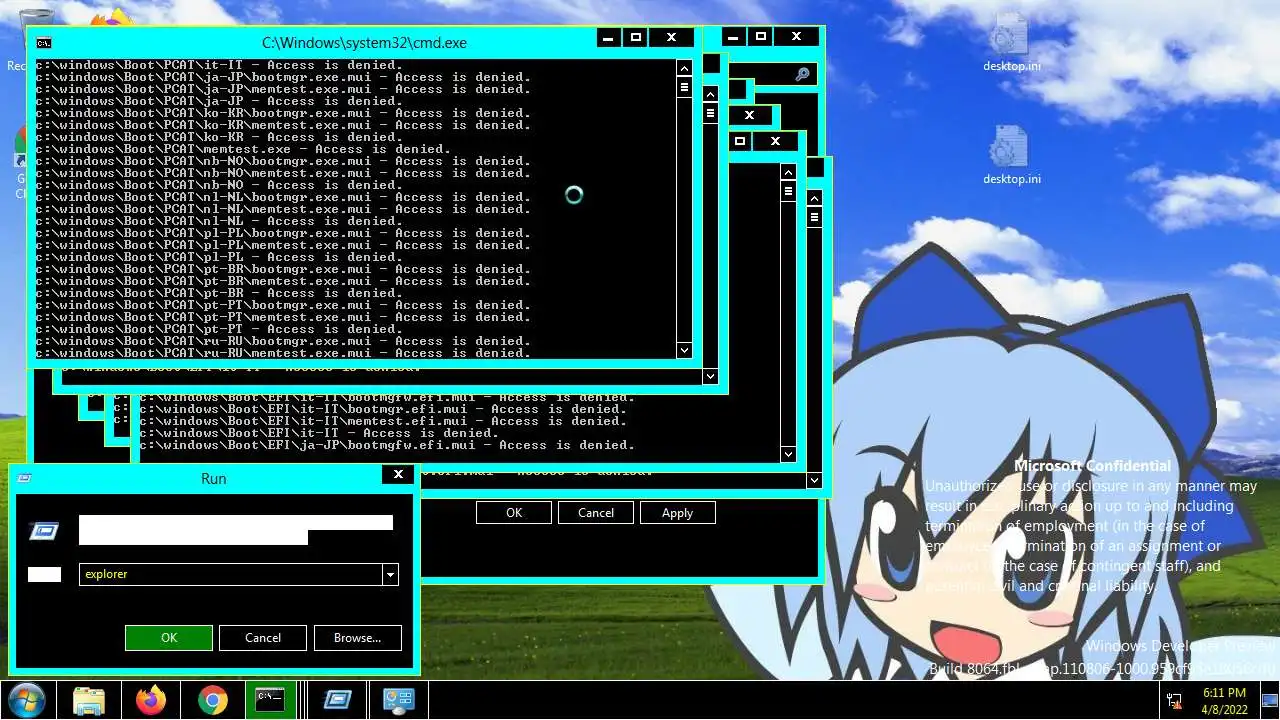
Task: Open the Personalization taskbar button
Action: point(399,700)
